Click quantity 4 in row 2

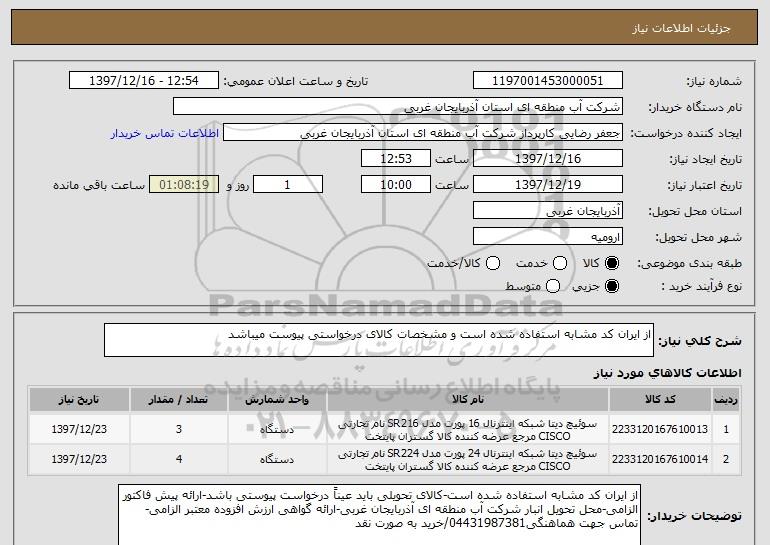[x=179, y=459]
